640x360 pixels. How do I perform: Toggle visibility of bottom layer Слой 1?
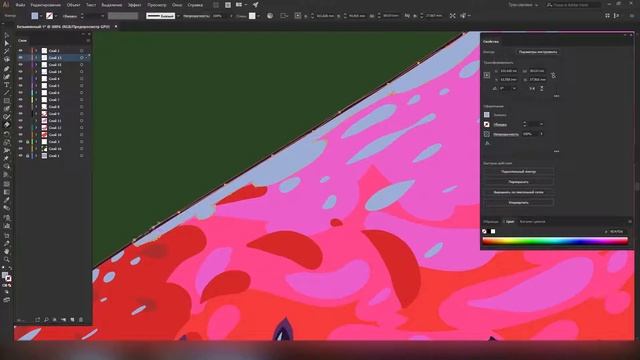coord(21,156)
